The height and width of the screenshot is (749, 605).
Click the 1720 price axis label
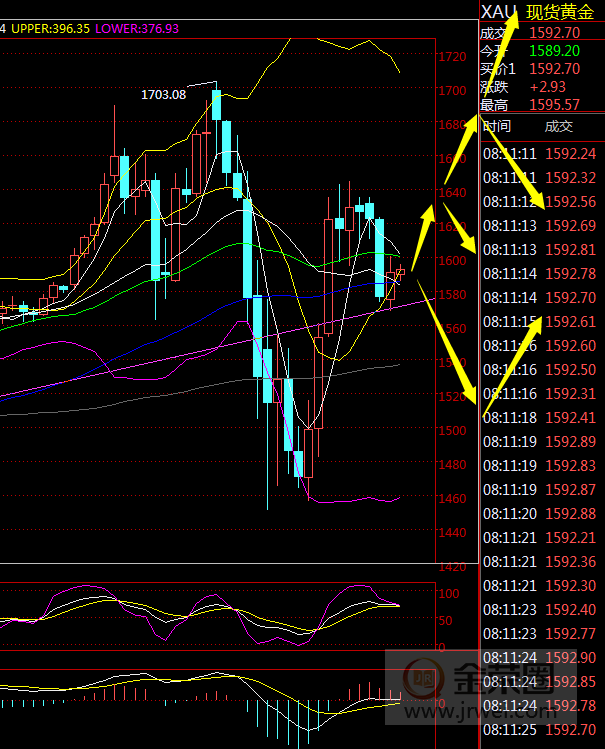click(x=452, y=56)
